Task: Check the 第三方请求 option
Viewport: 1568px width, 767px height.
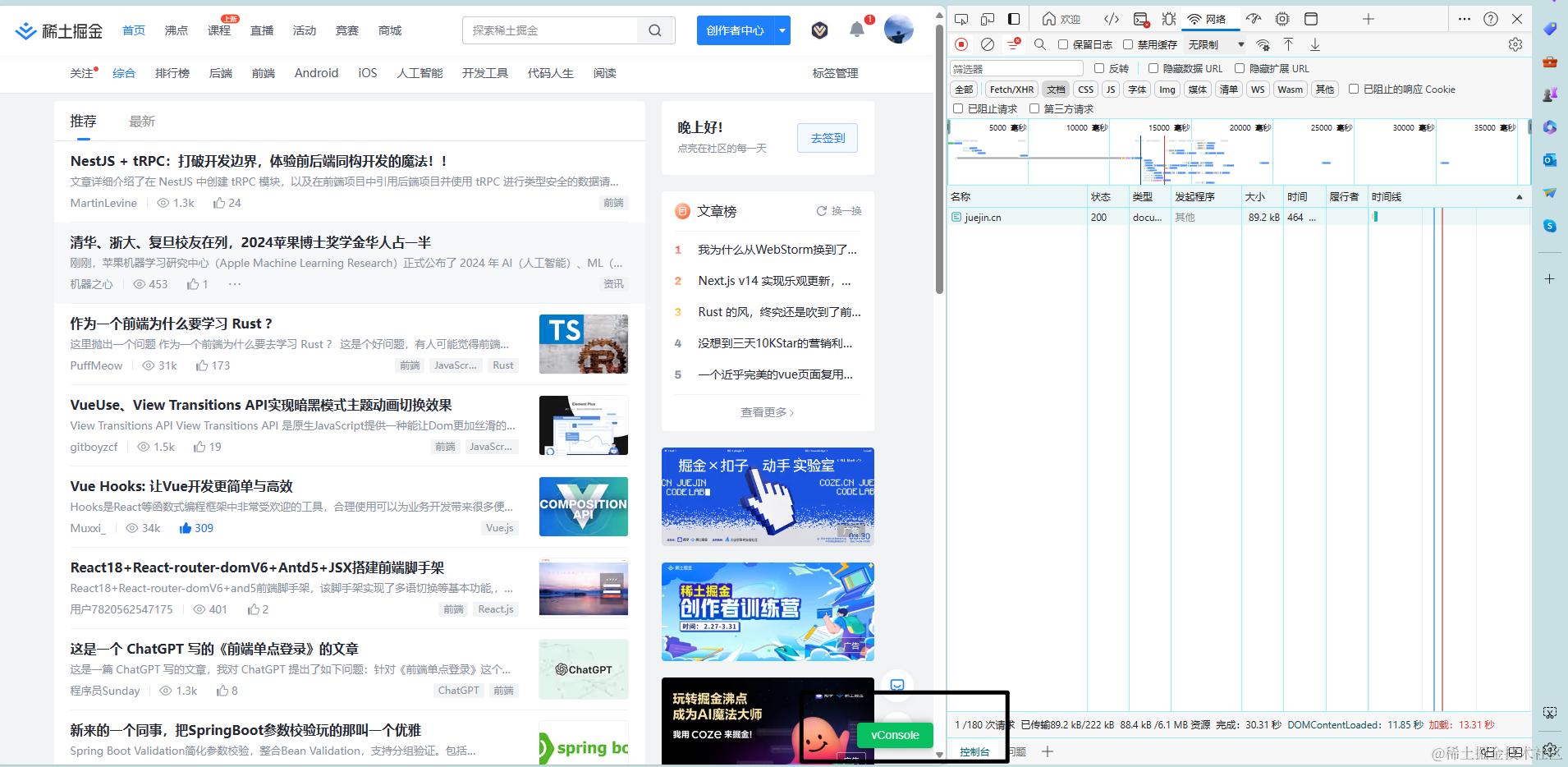Action: [1034, 108]
